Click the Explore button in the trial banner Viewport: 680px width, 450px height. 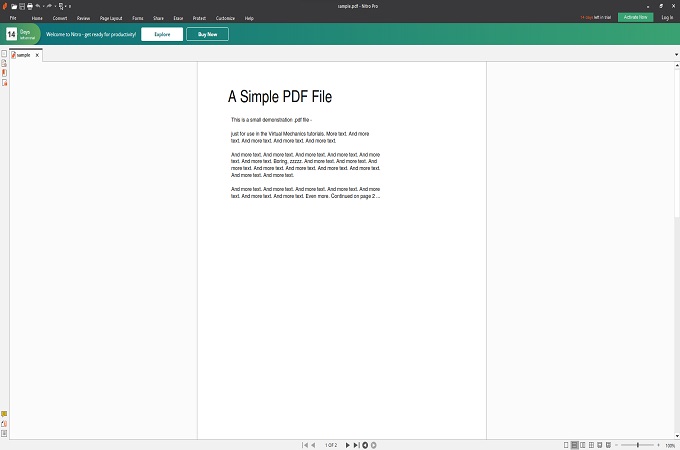click(x=162, y=34)
